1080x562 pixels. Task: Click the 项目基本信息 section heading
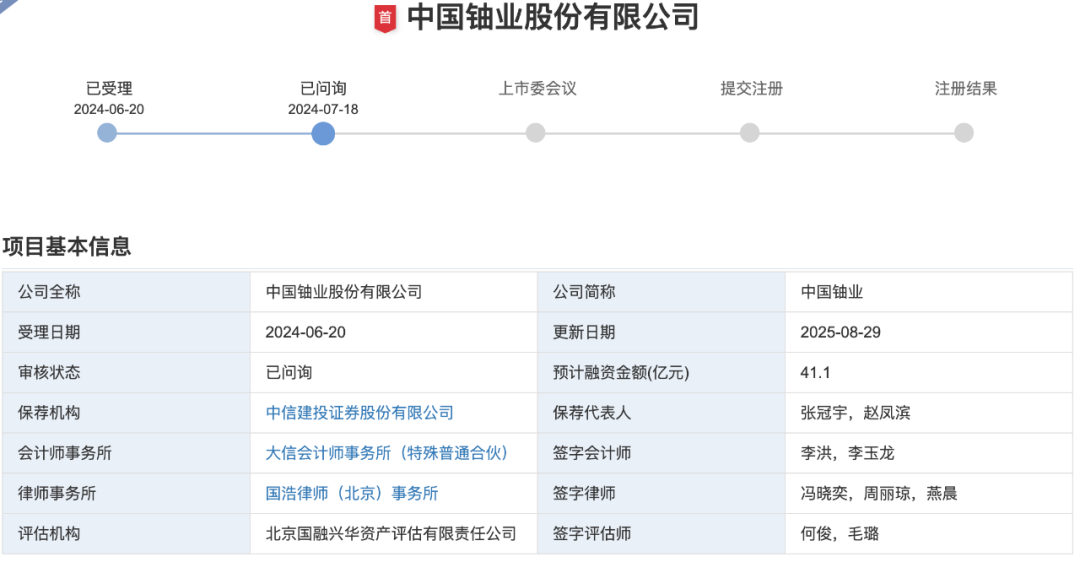[67, 247]
